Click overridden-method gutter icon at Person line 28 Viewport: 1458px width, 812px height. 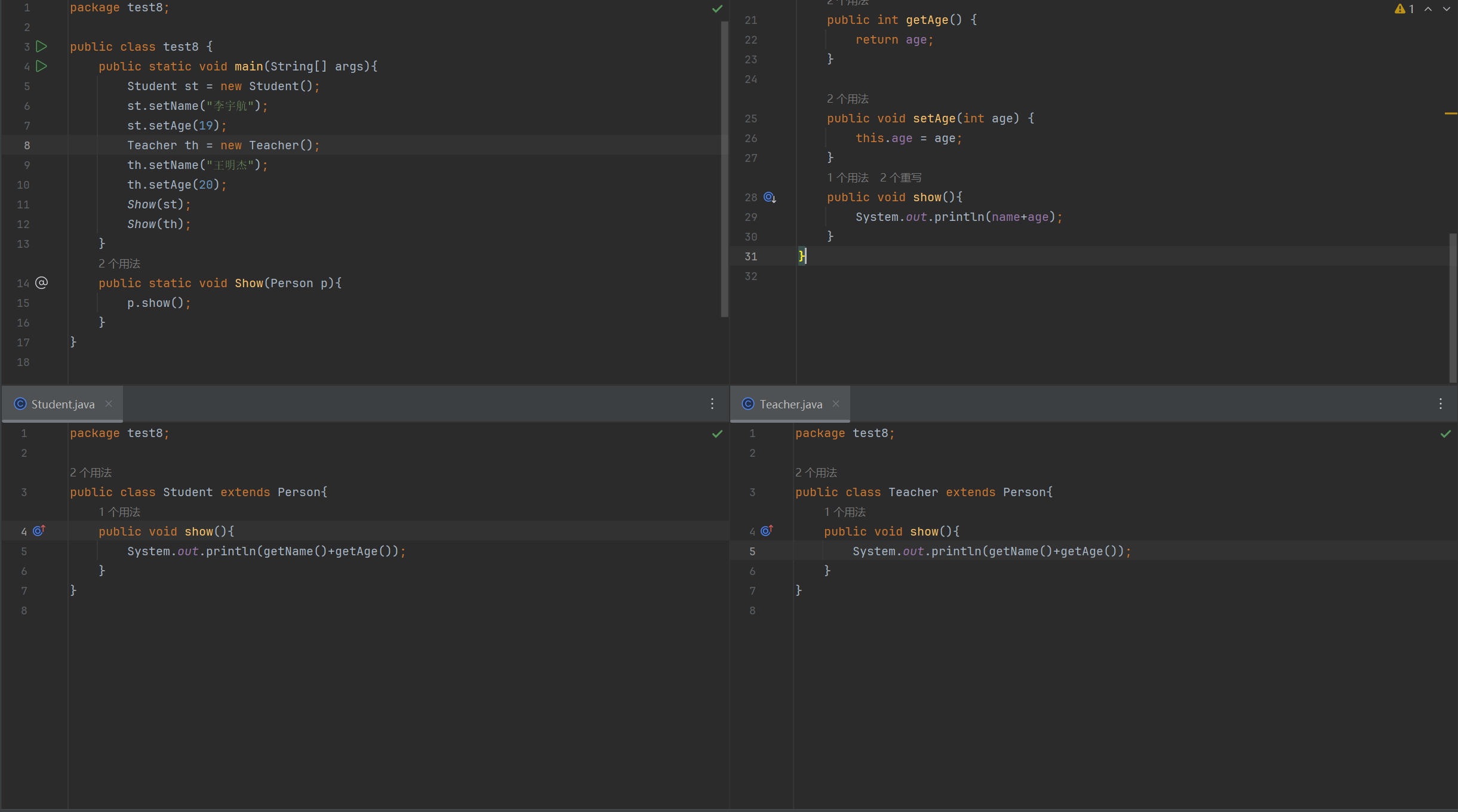pyautogui.click(x=770, y=197)
